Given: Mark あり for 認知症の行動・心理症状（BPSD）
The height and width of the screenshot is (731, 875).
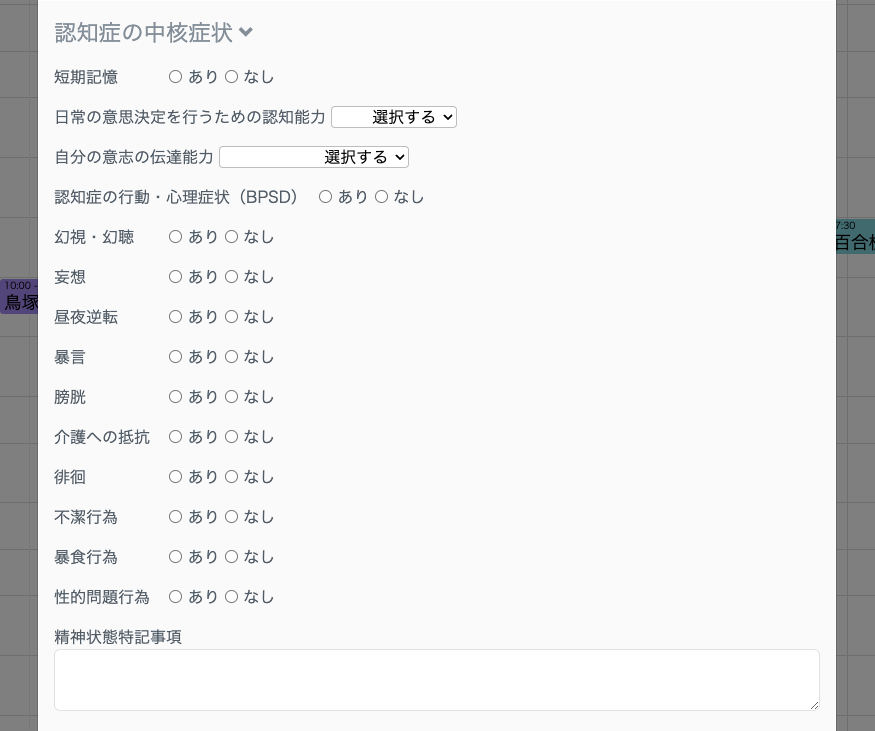Looking at the screenshot, I should (x=325, y=196).
